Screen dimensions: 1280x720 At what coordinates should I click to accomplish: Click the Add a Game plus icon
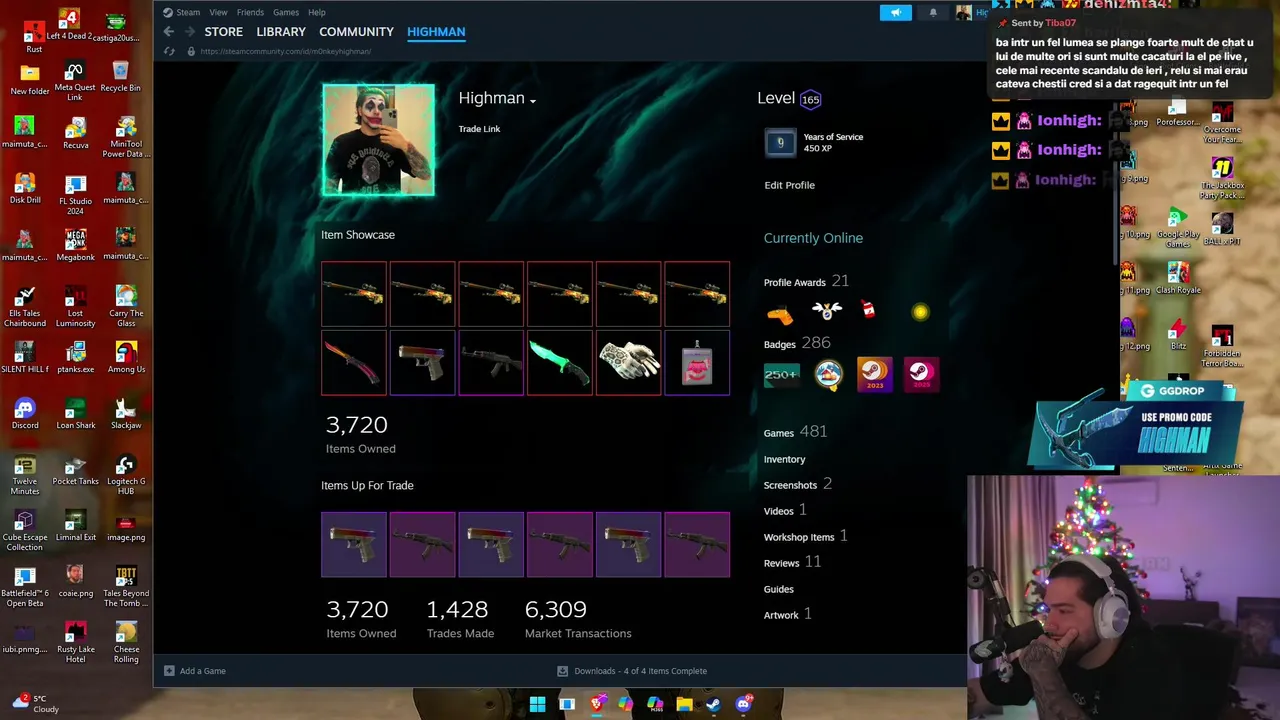(x=169, y=671)
